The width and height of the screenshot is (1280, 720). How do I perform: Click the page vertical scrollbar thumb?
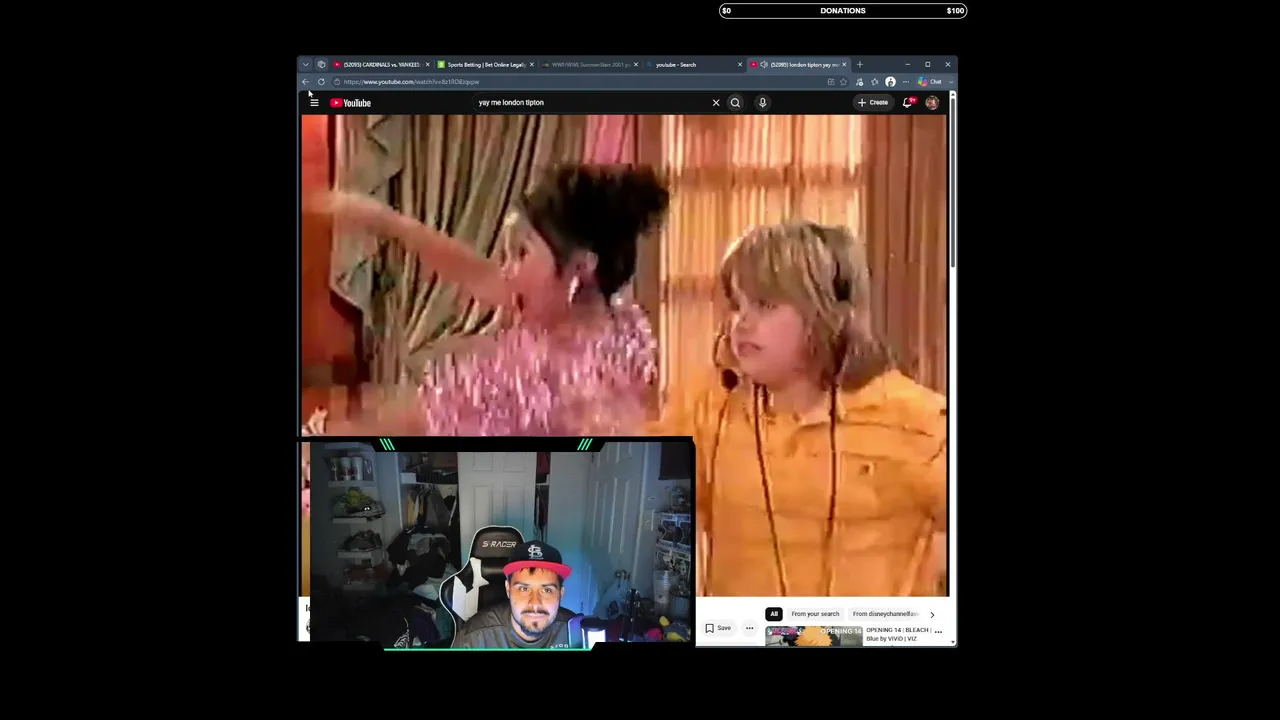click(x=953, y=185)
